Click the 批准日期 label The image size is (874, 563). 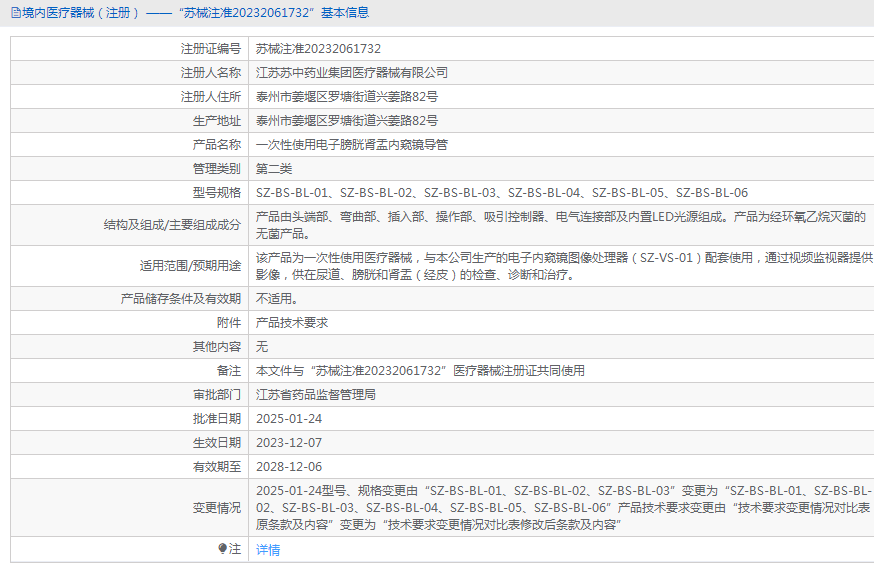click(217, 419)
